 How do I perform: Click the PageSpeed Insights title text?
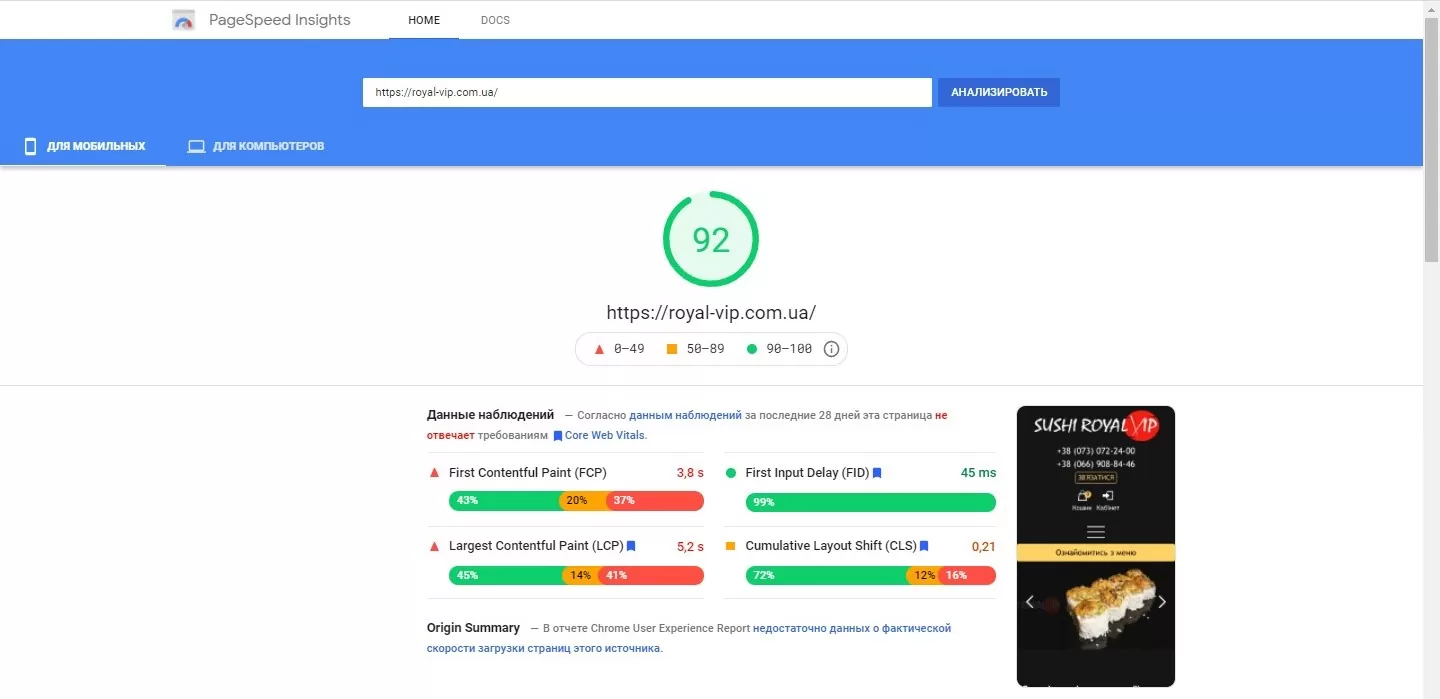click(x=280, y=20)
